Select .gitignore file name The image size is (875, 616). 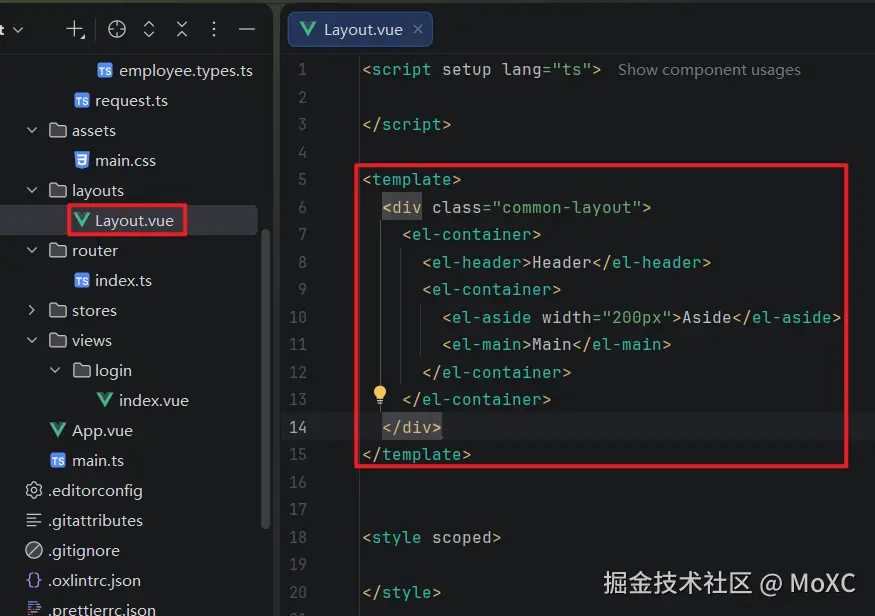tap(84, 551)
